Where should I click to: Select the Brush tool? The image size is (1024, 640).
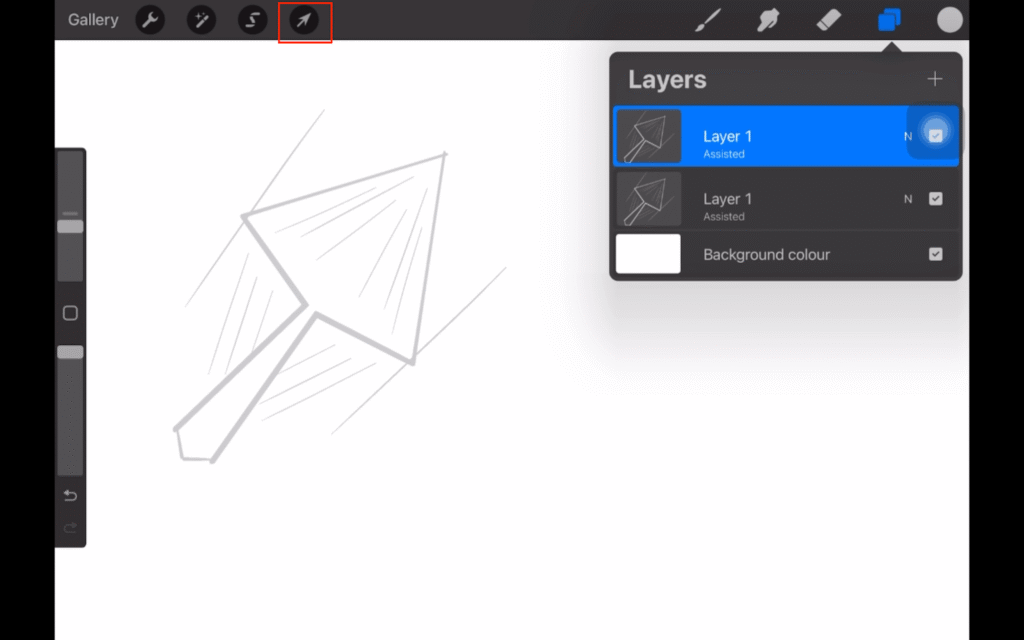click(x=708, y=20)
